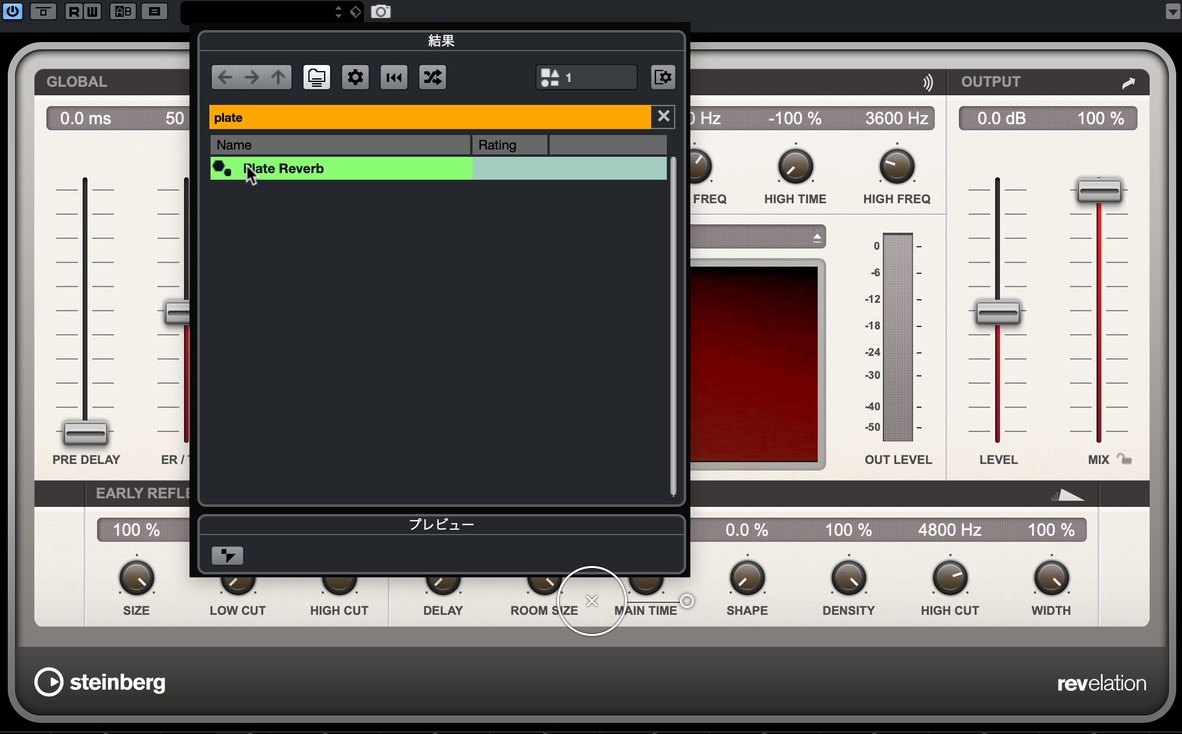Viewport: 1182px width, 734px height.
Task: Click the shuffle results icon
Action: tap(433, 77)
